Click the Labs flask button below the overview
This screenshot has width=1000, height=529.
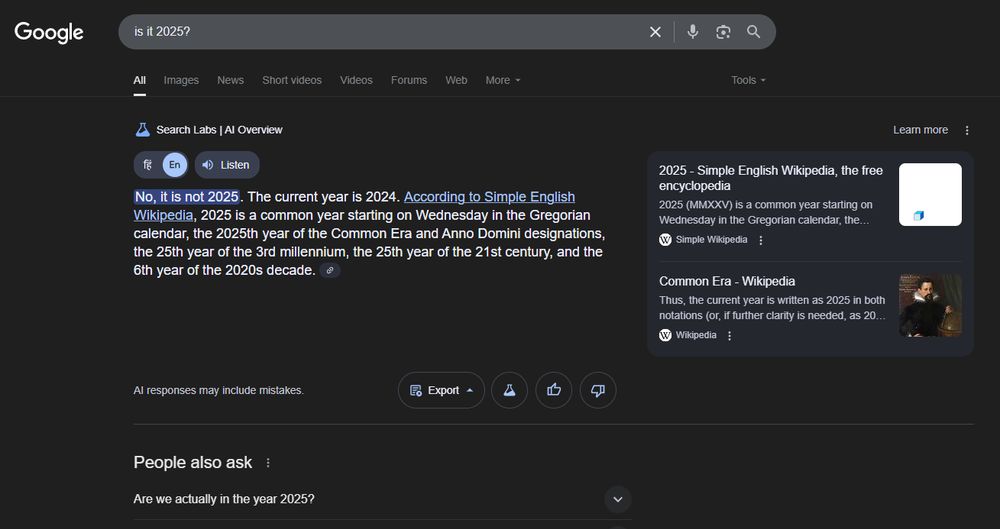coord(510,391)
